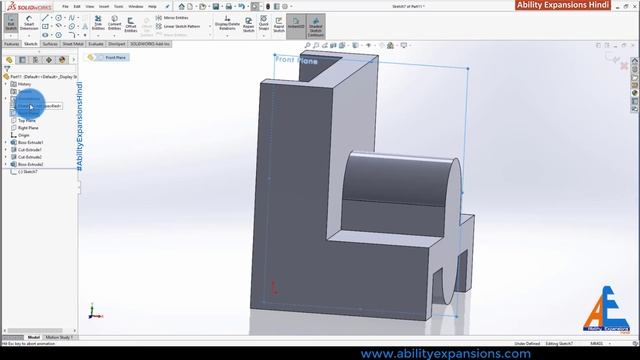Switch to SOLIDWORKS Add-Ins tab

coord(150,44)
